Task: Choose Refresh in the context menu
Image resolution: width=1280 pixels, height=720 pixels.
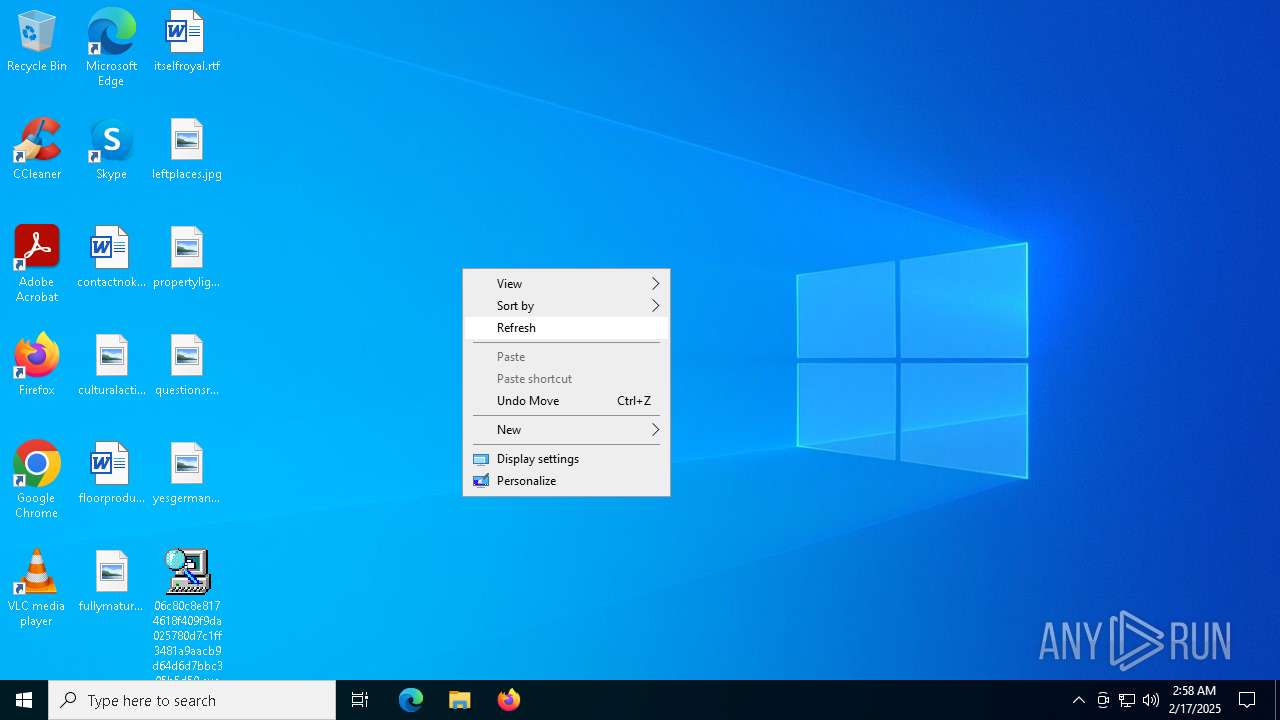Action: pos(566,328)
